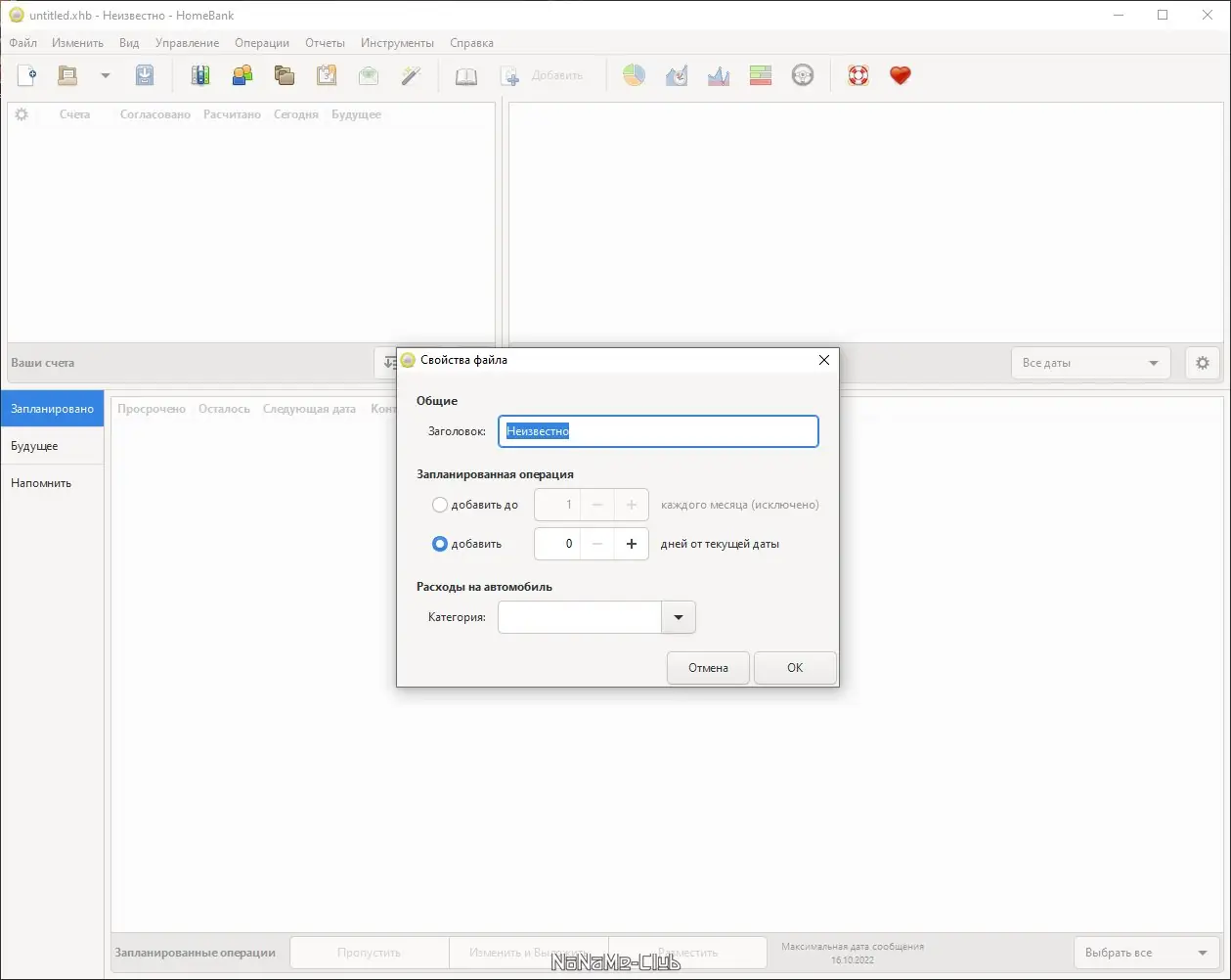1231x980 pixels.
Task: Confirm the dialog with OK
Action: (x=795, y=668)
